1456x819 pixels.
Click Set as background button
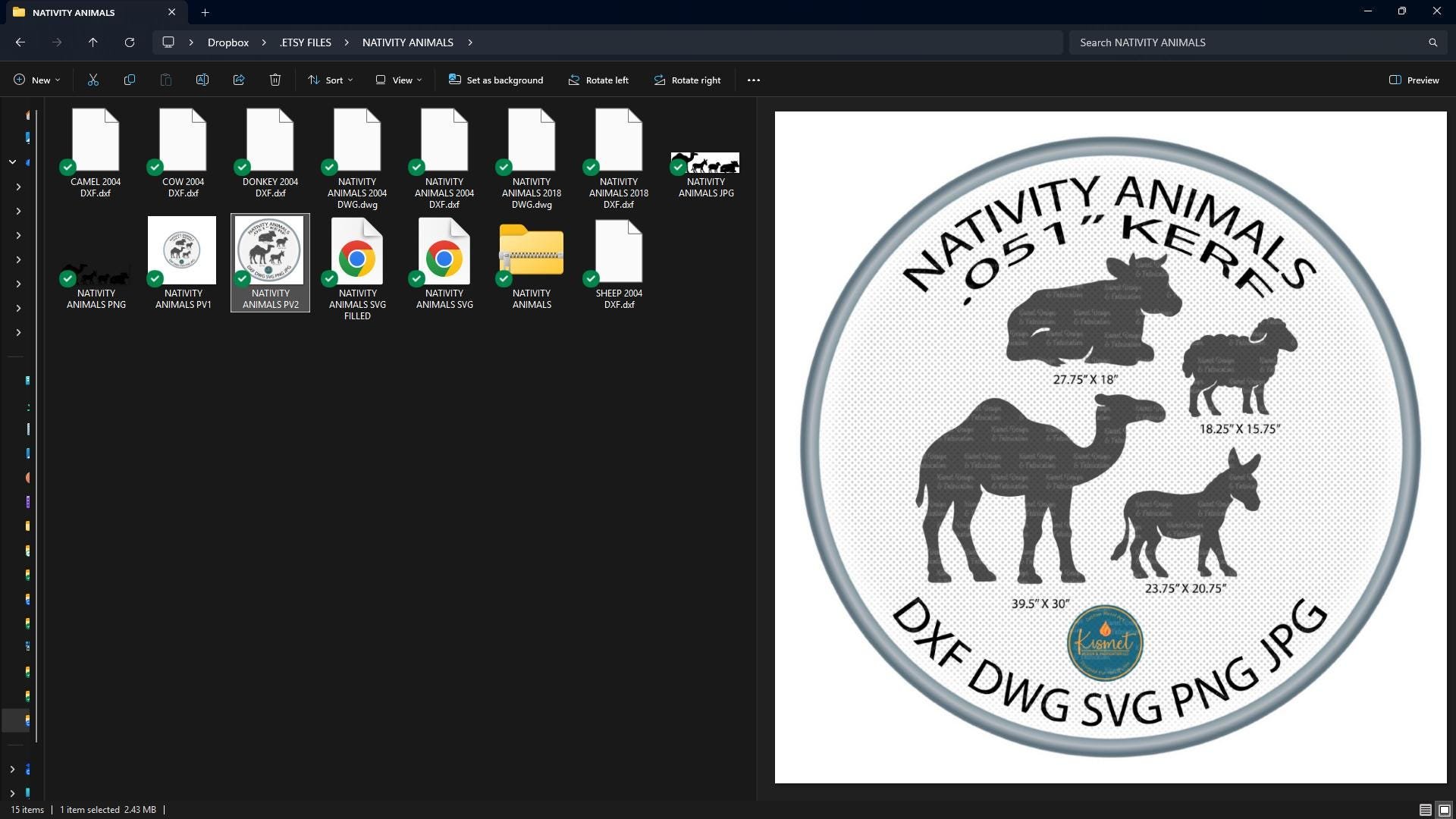pos(496,80)
